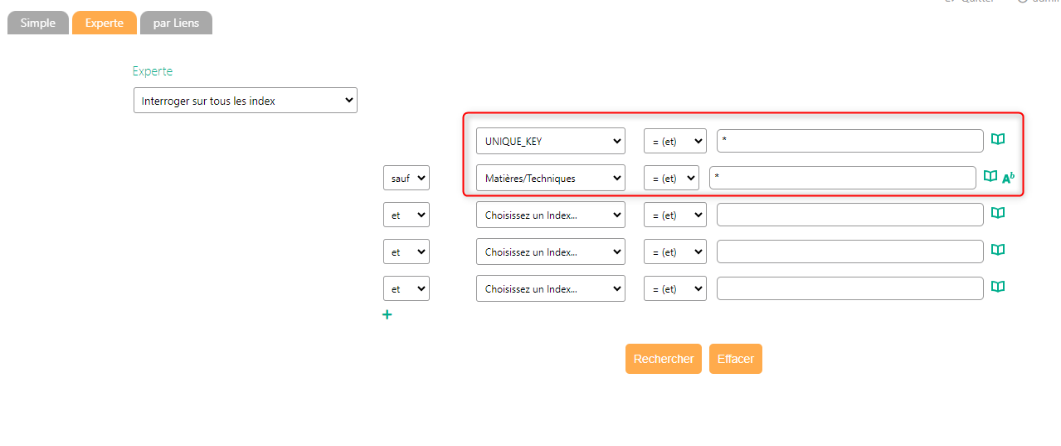Click the Ab icon beside Matières/Techniques row
Viewport: 1061px width, 446px height.
[1008, 178]
